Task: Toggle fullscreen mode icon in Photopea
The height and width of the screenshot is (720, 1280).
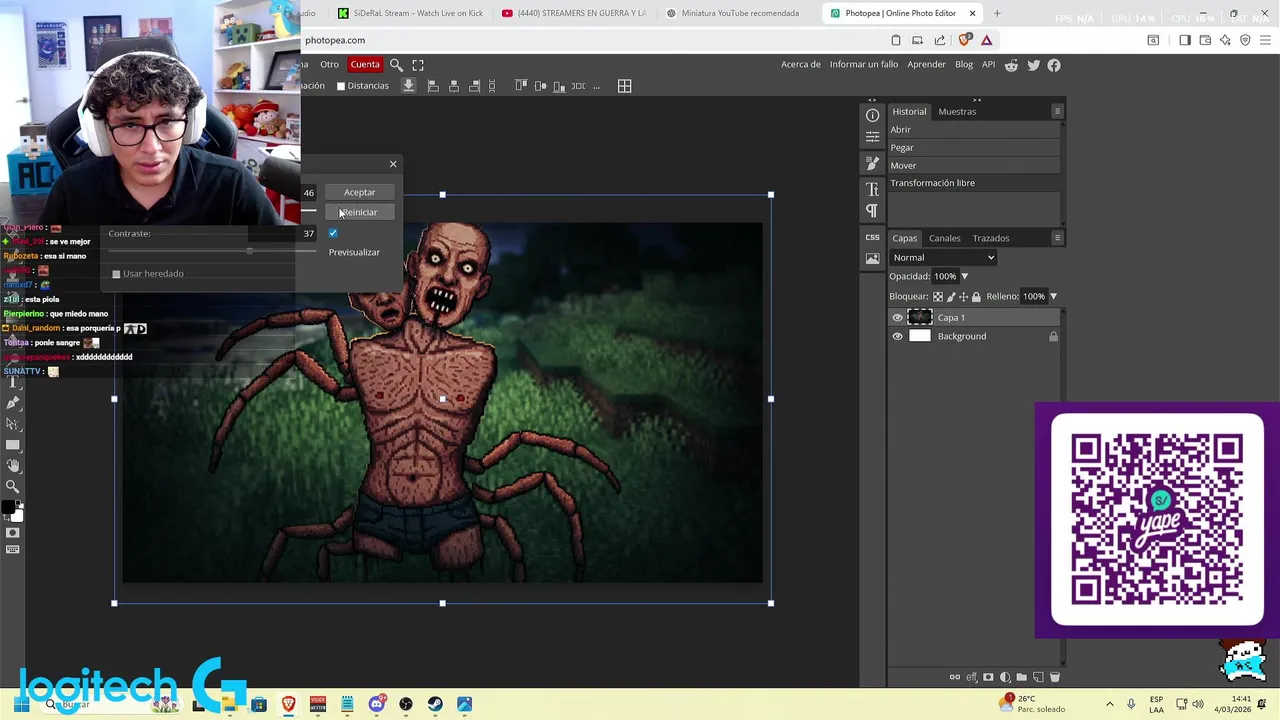Action: 418,65
